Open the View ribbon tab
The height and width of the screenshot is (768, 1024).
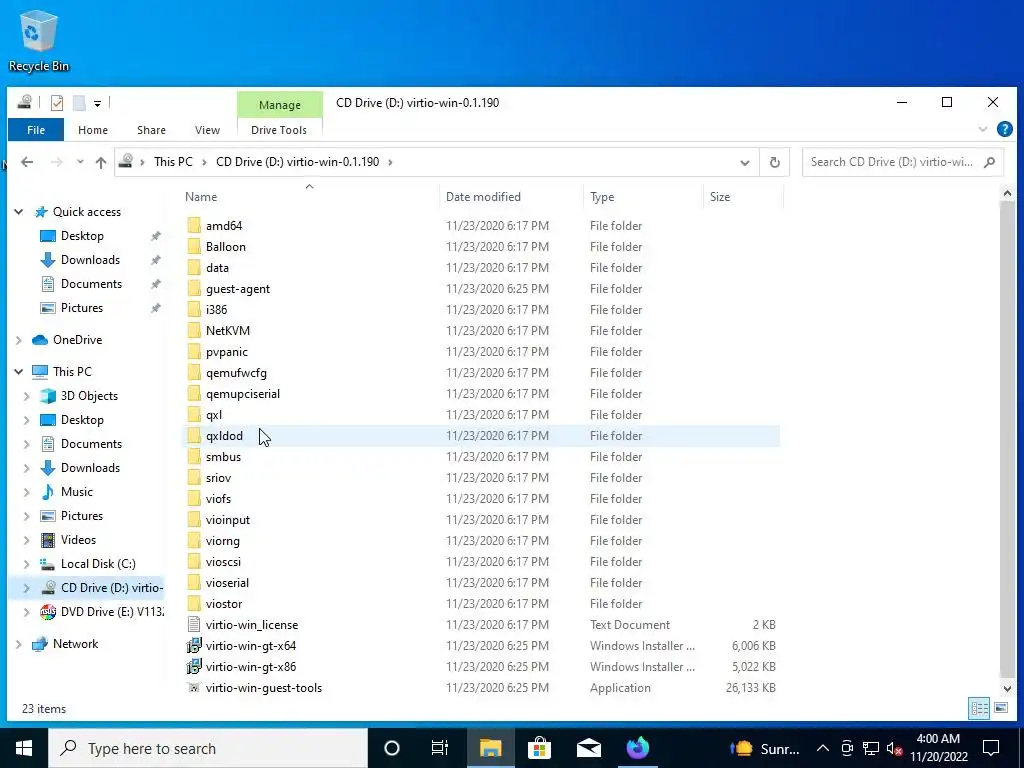(207, 130)
